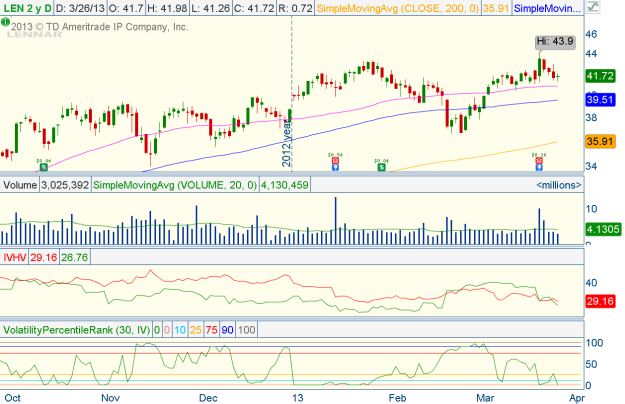625x404 pixels.
Task: Click the red 75 level value in VolatilityPercentileRank
Action: 212,329
